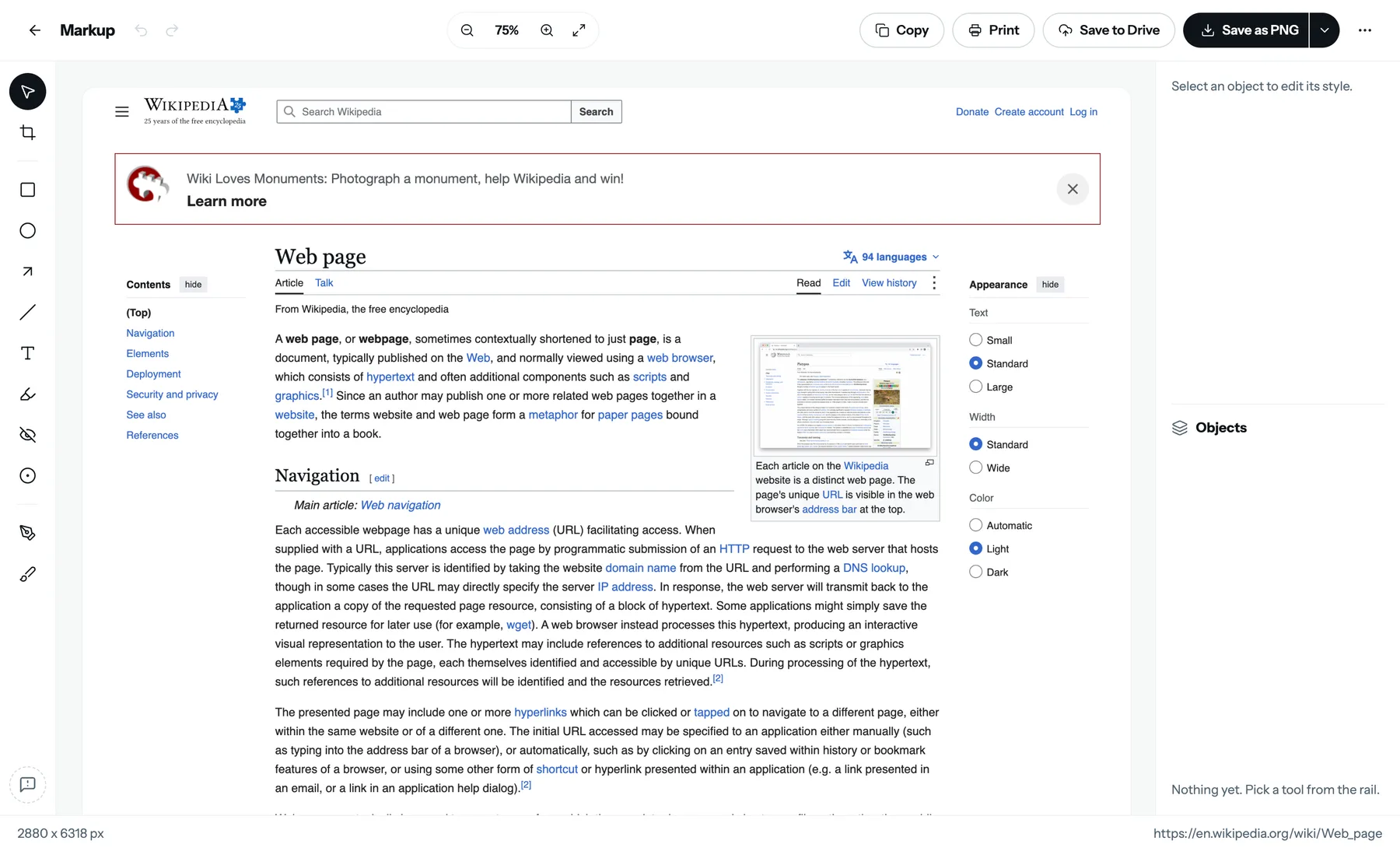This screenshot has height=851, width=1400.
Task: Open the Save as PNG format dropdown arrow
Action: tap(1325, 30)
